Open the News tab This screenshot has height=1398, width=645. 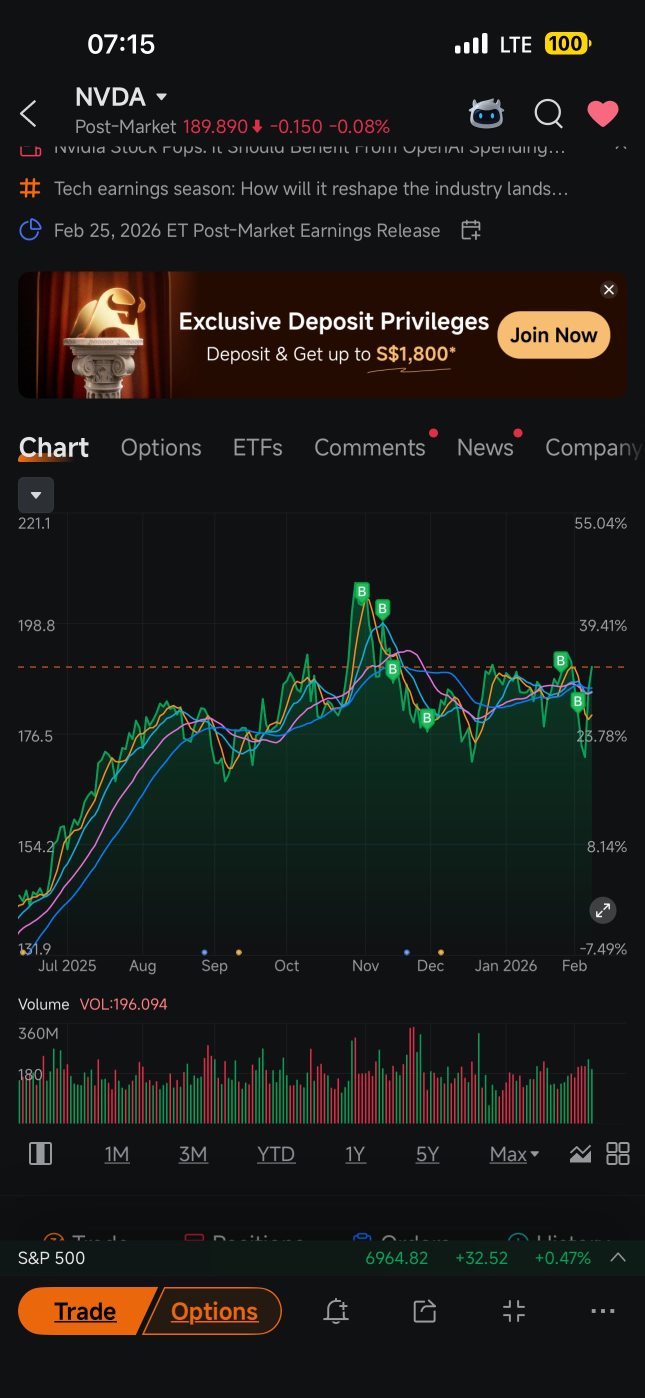pos(485,448)
